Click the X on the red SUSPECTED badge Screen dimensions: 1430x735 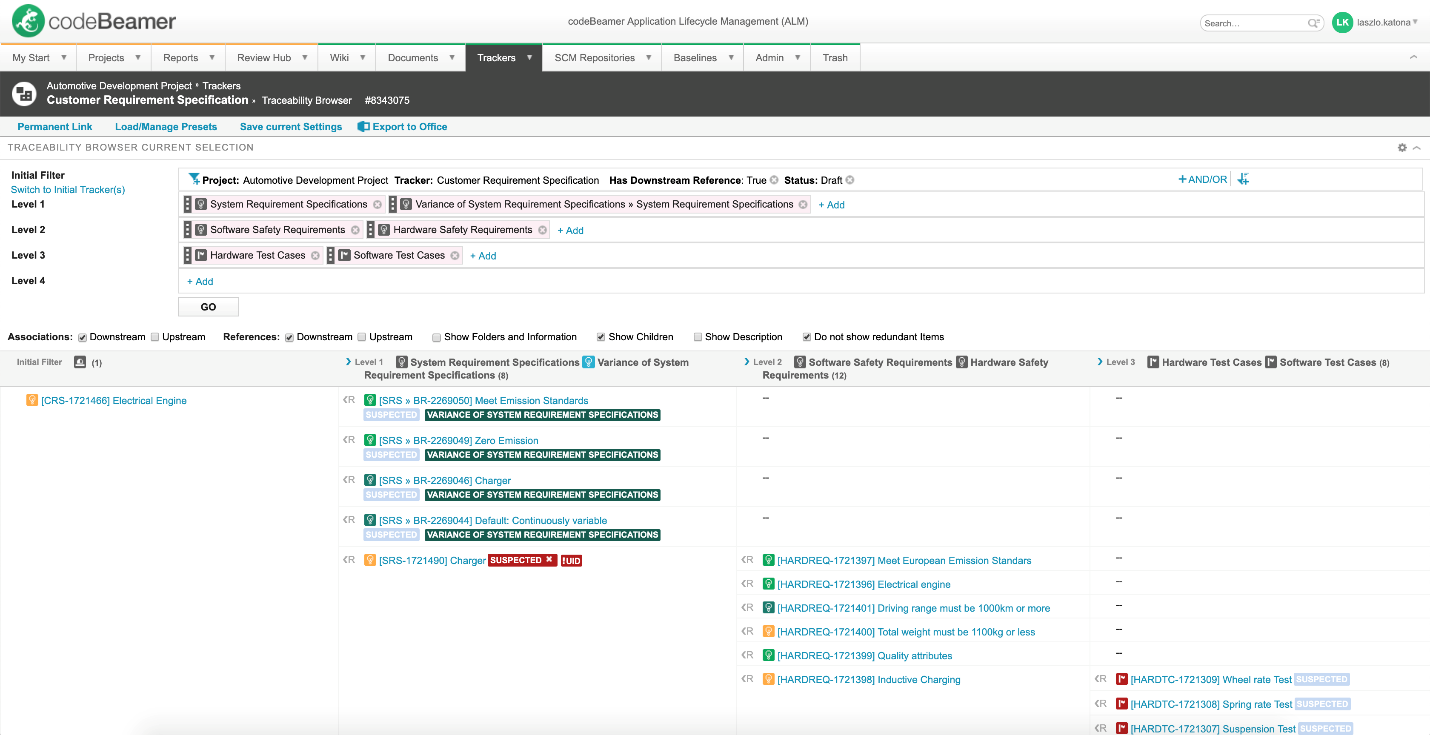549,560
